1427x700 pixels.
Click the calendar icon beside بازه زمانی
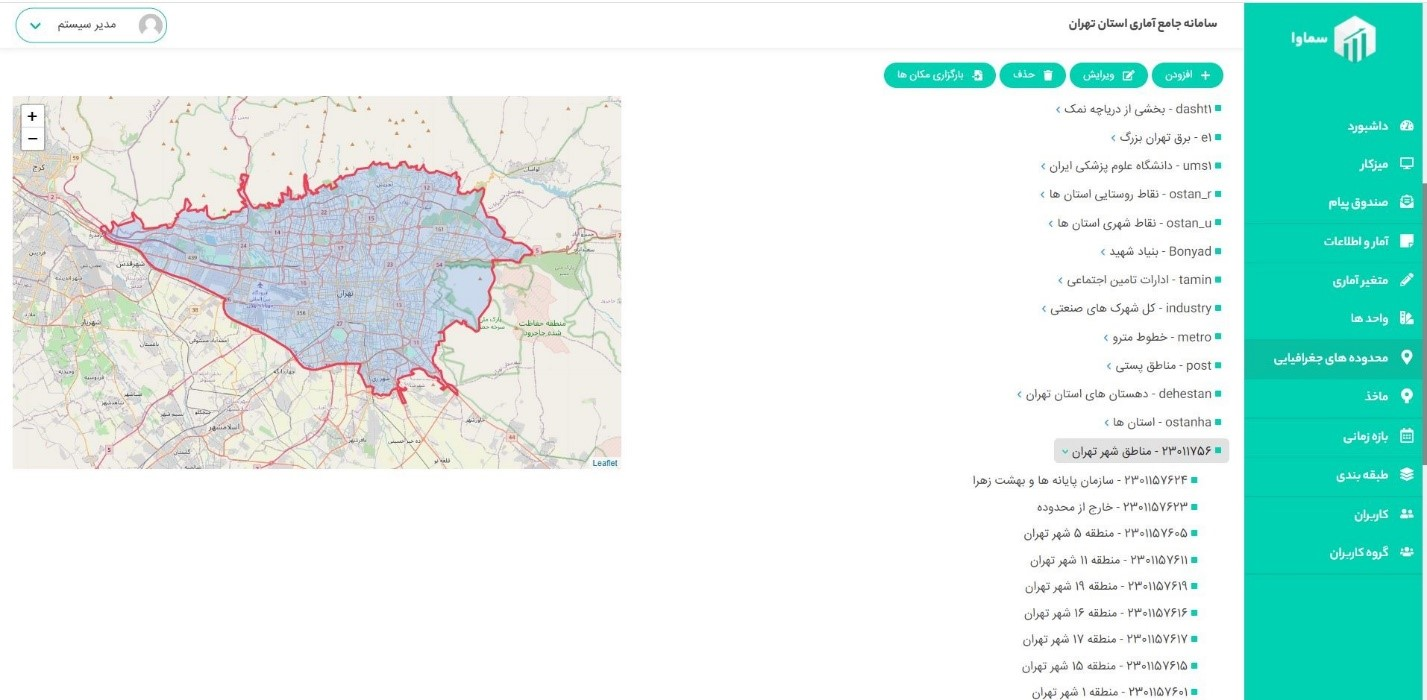pos(1407,436)
